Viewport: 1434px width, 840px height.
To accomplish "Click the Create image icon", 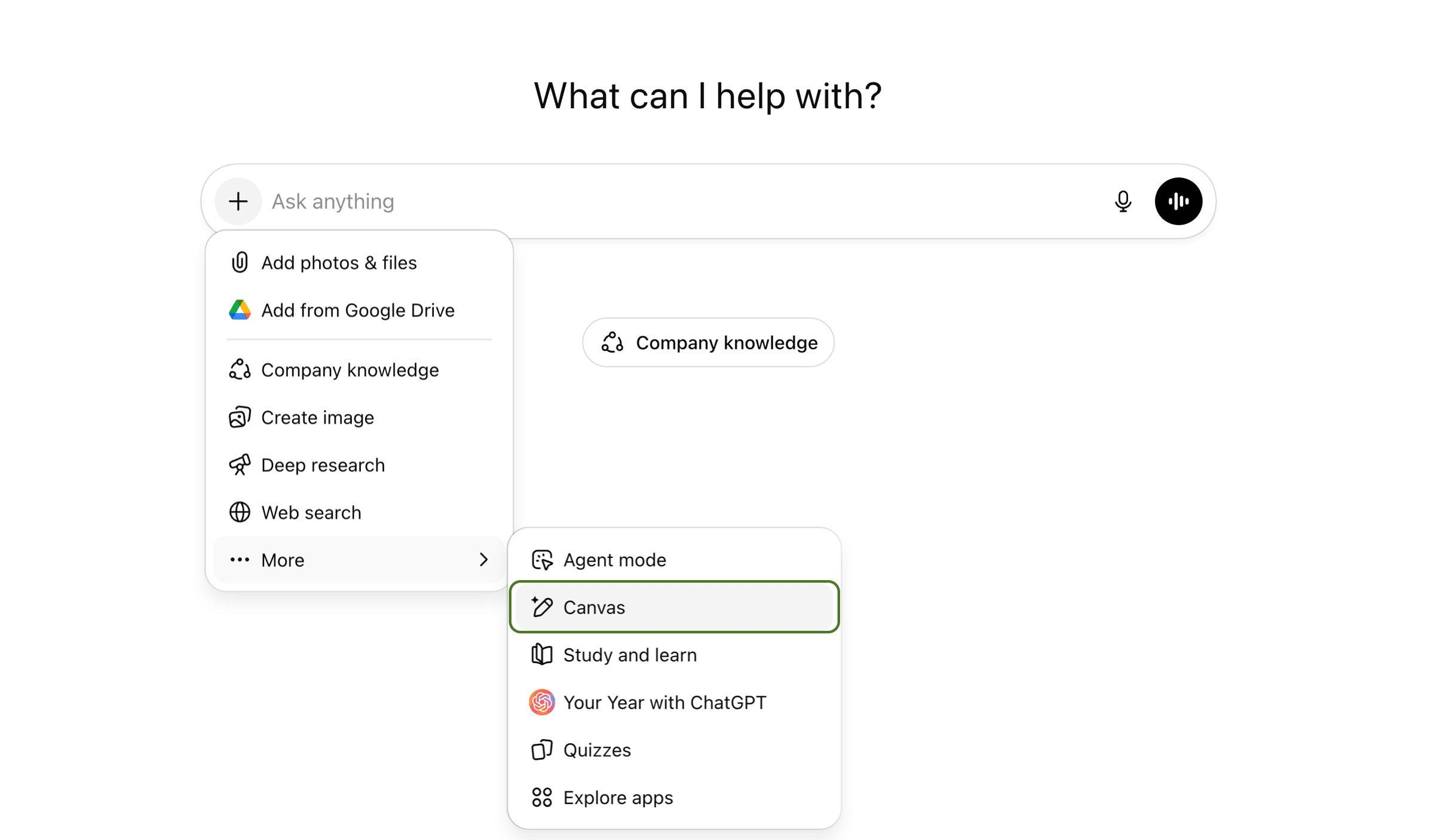I will click(240, 418).
